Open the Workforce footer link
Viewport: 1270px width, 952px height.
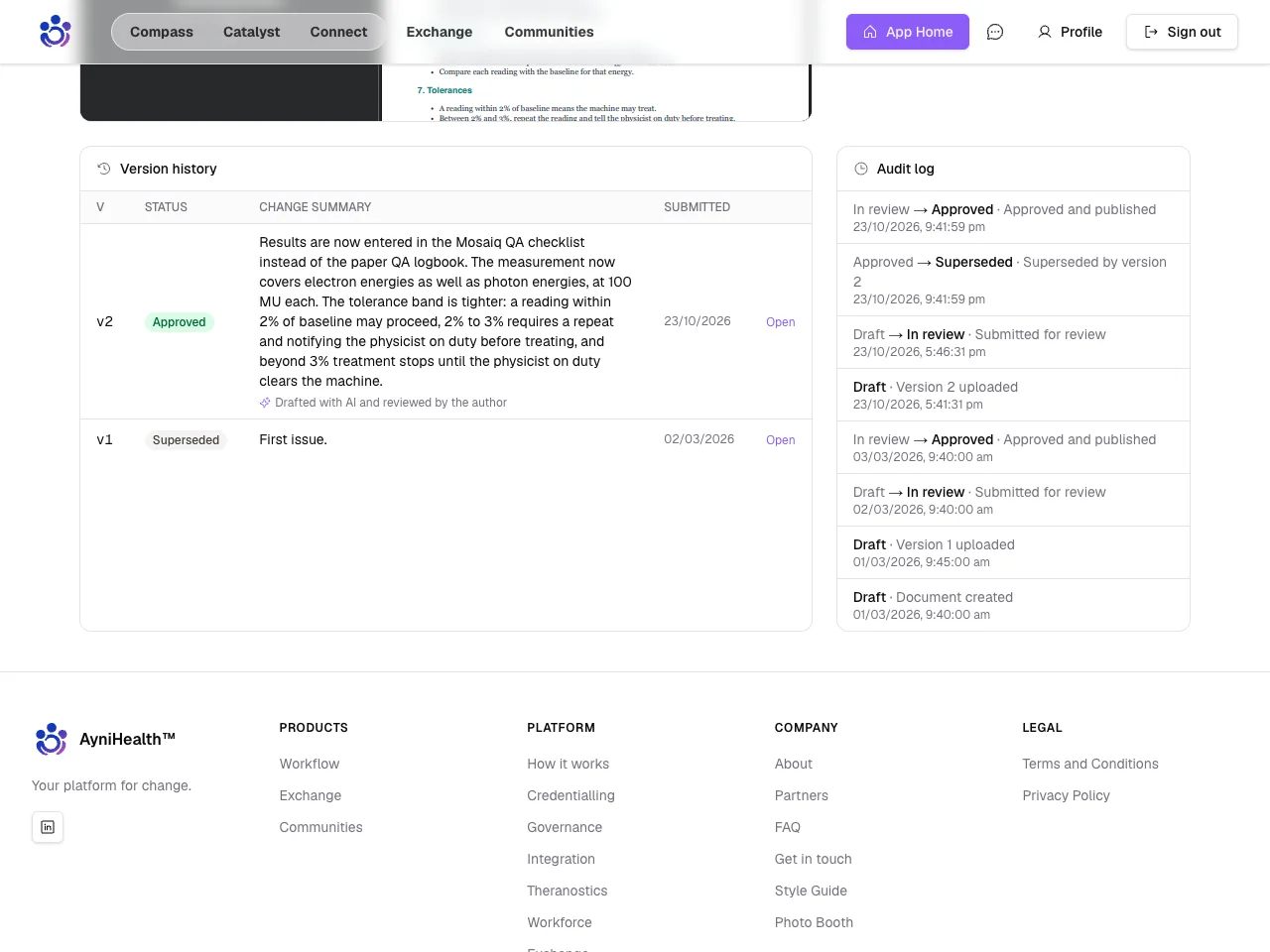560,922
